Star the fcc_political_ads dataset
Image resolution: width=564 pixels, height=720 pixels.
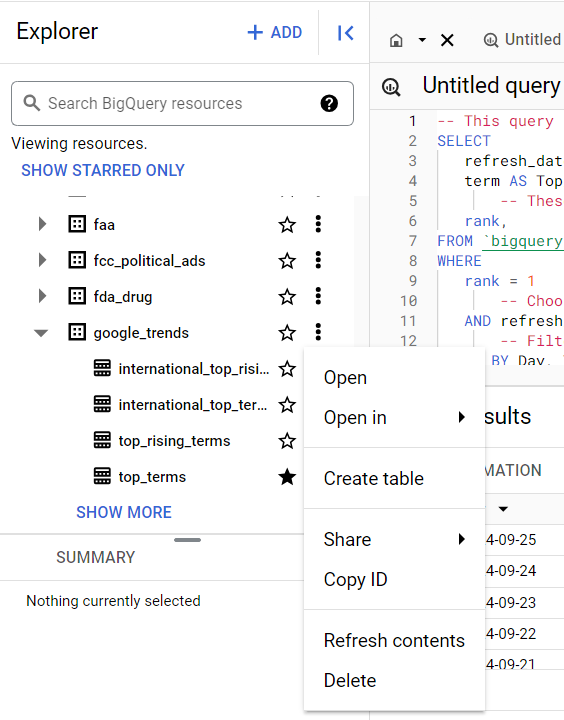[x=287, y=261]
